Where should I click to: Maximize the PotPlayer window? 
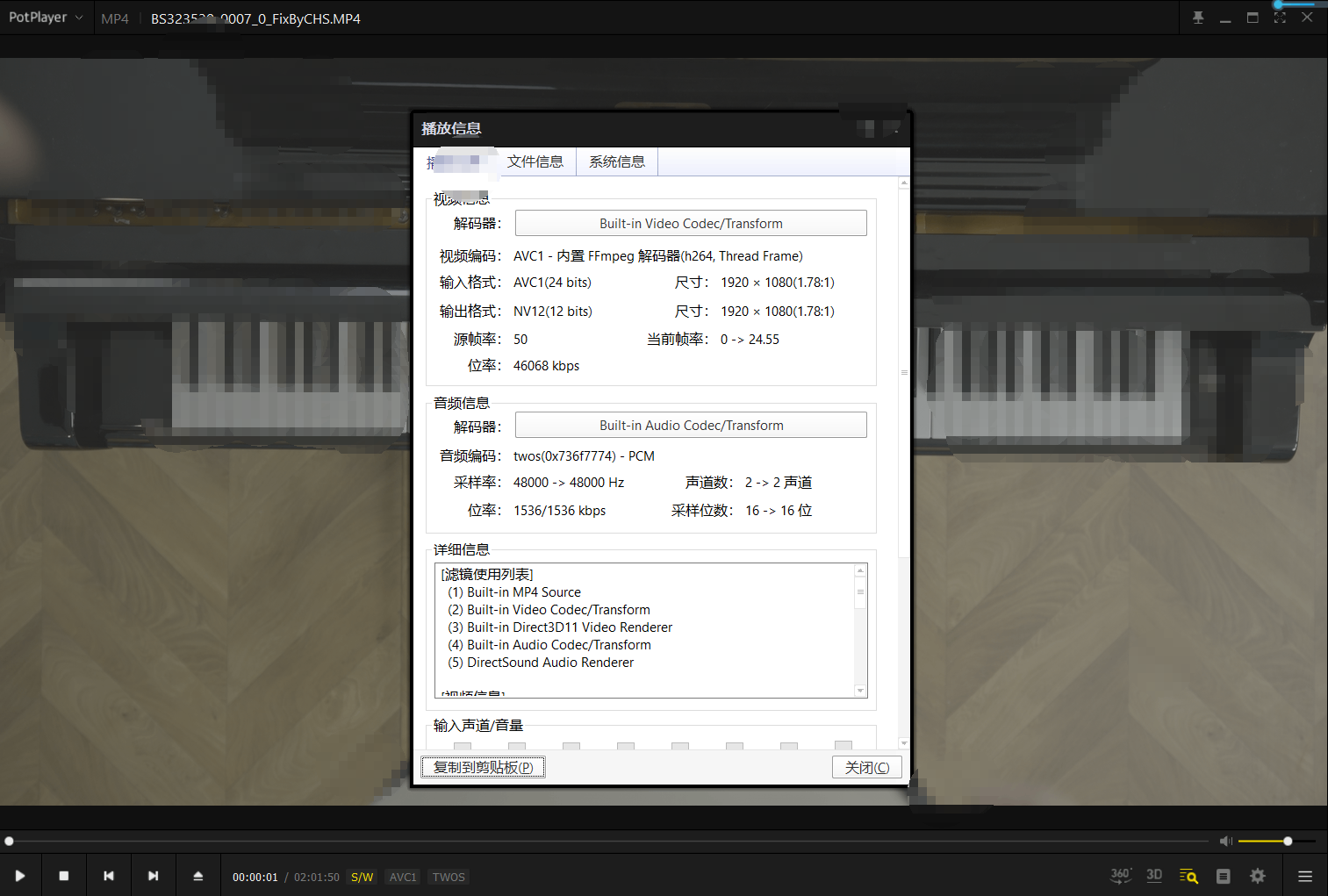1253,18
